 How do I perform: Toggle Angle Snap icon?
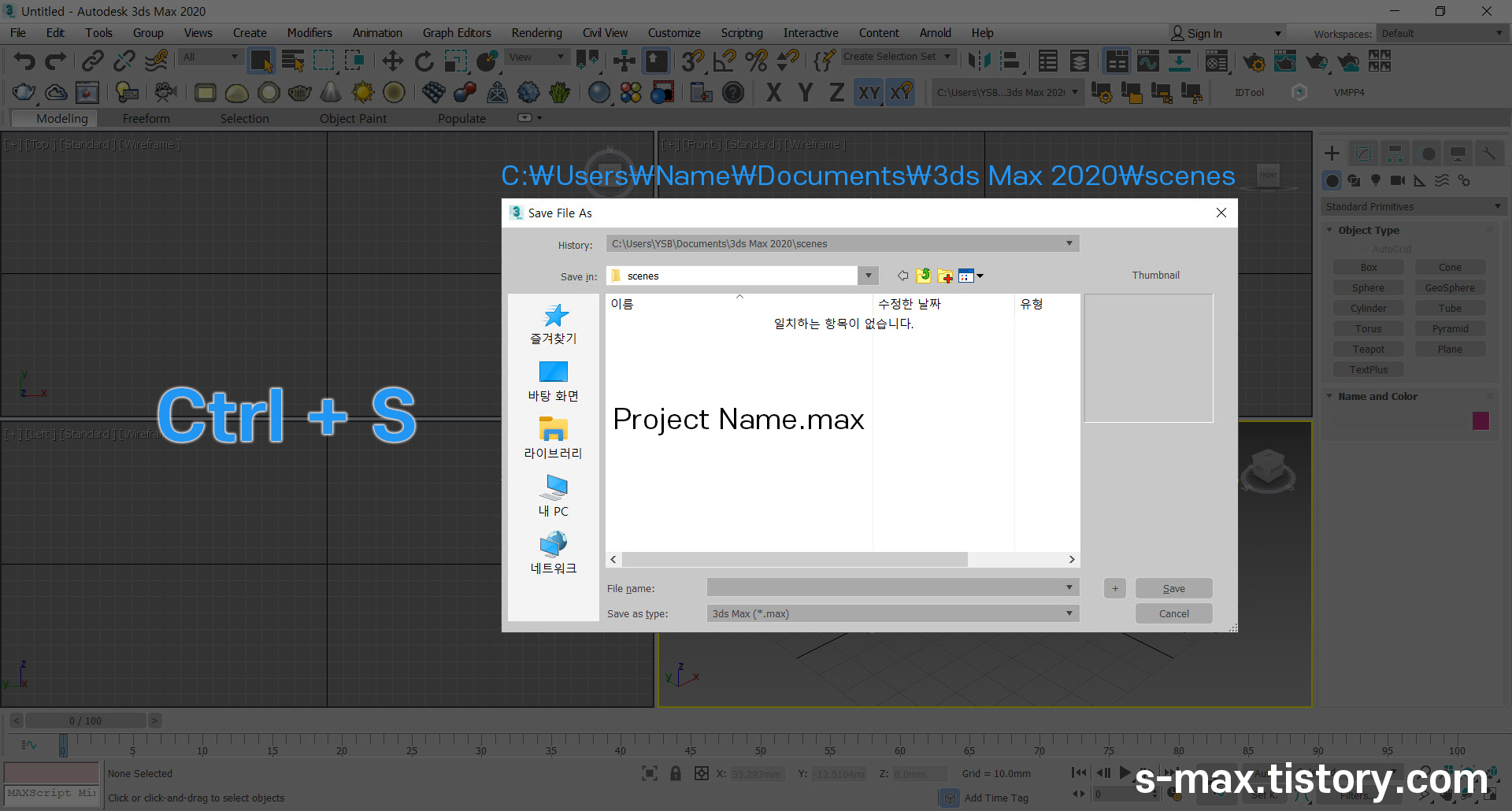(x=724, y=61)
